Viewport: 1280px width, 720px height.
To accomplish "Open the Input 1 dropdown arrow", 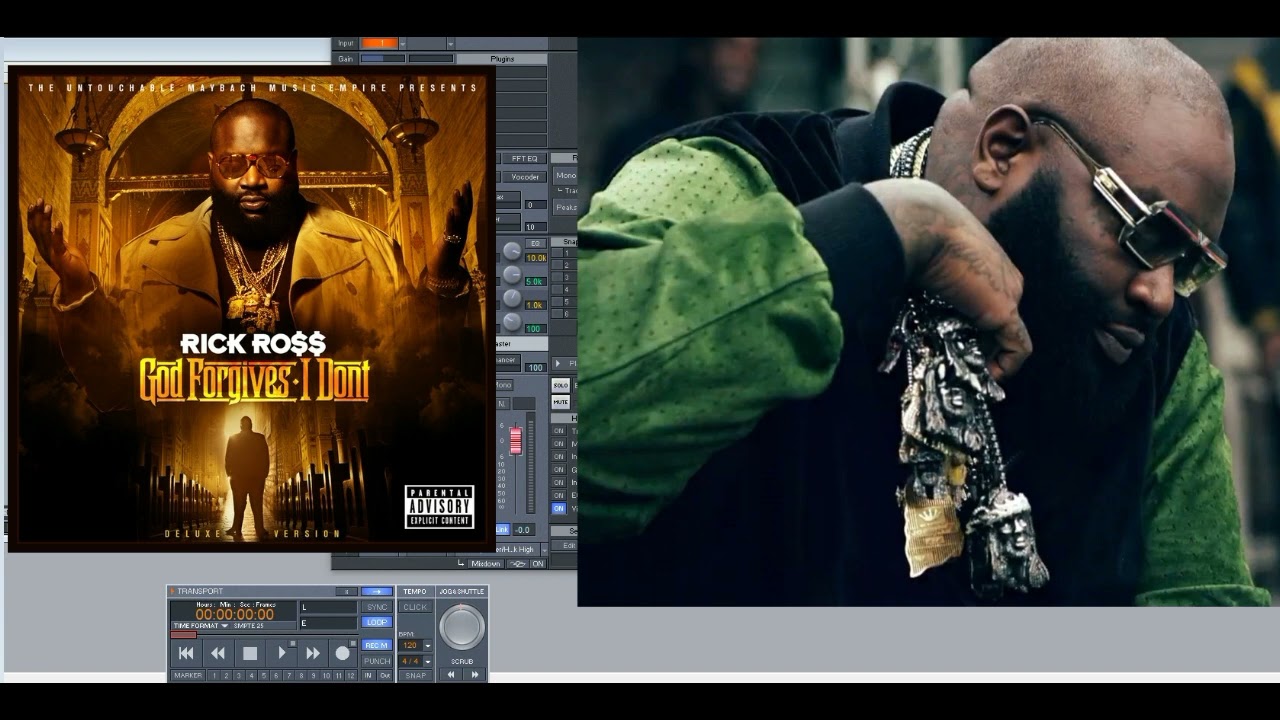I will point(403,44).
